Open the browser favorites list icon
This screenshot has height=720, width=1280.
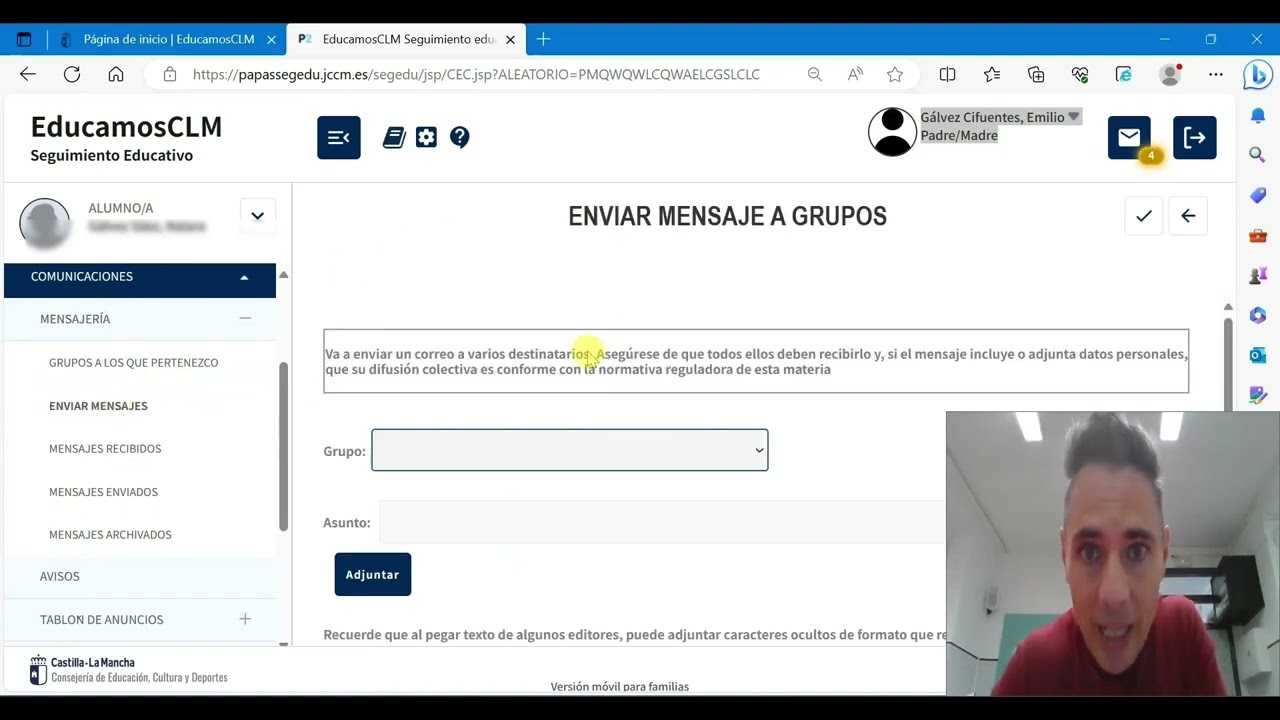point(992,74)
